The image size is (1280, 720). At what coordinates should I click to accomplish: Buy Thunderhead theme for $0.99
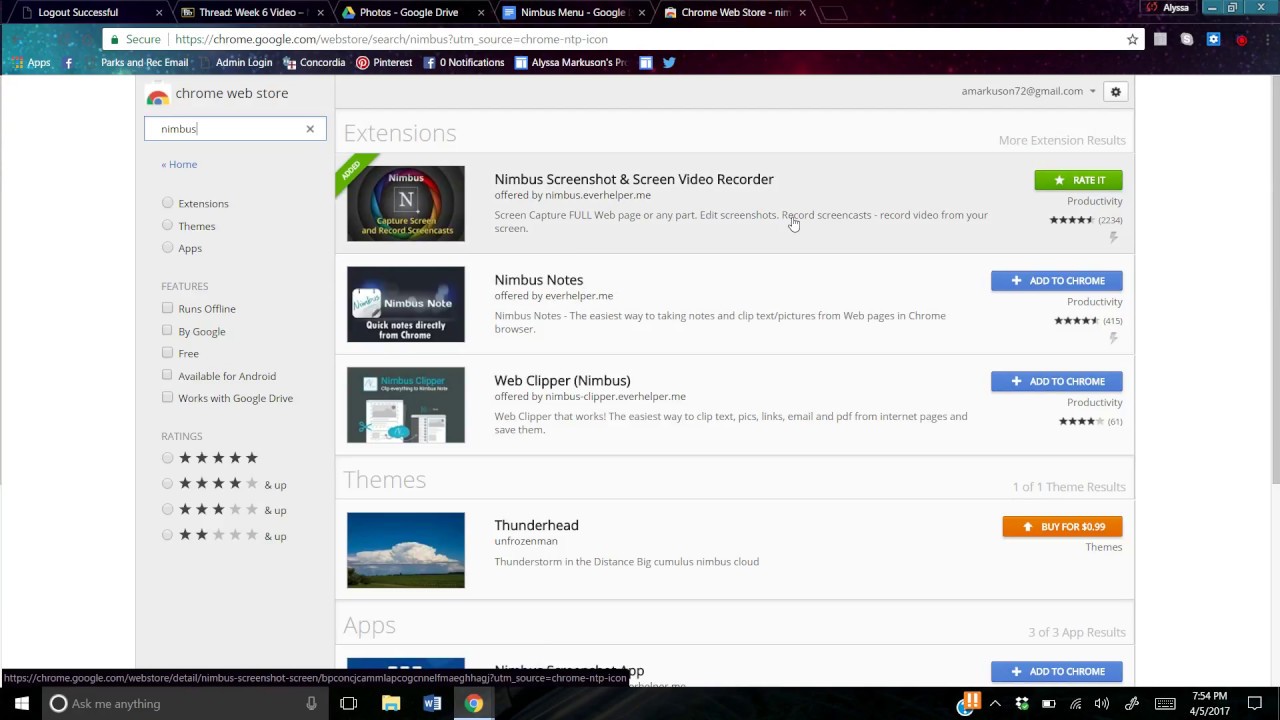tap(1062, 527)
